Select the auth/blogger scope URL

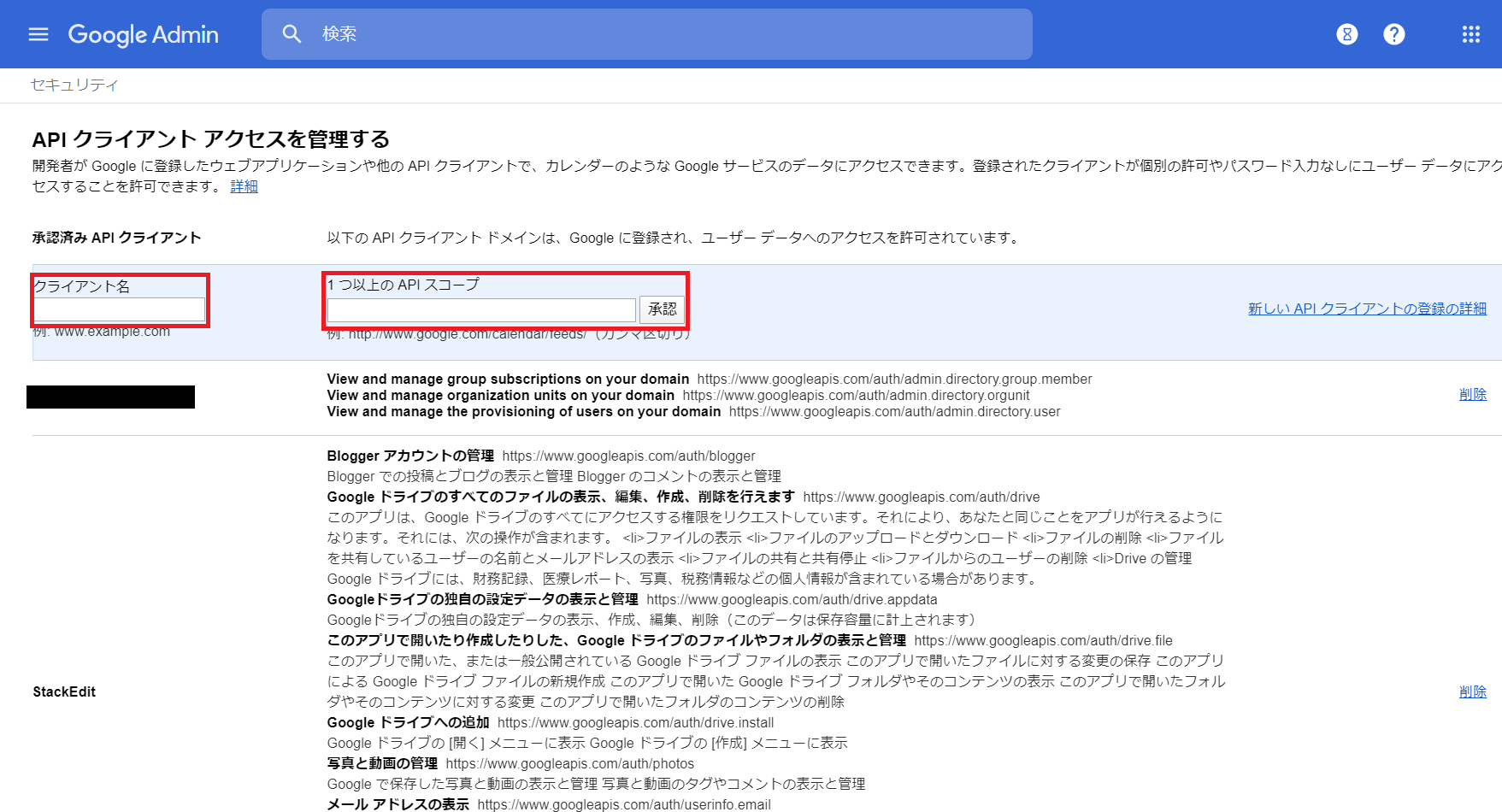point(628,456)
